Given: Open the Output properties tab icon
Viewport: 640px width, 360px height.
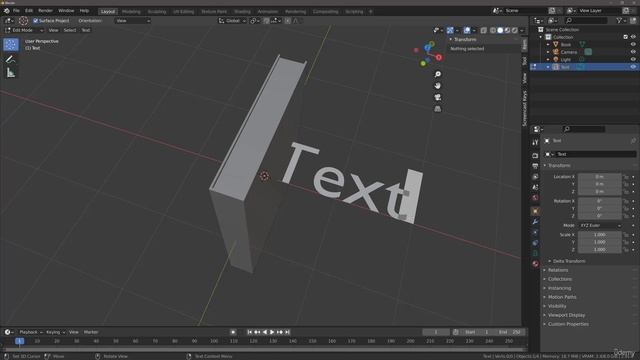Looking at the screenshot, I should (535, 166).
